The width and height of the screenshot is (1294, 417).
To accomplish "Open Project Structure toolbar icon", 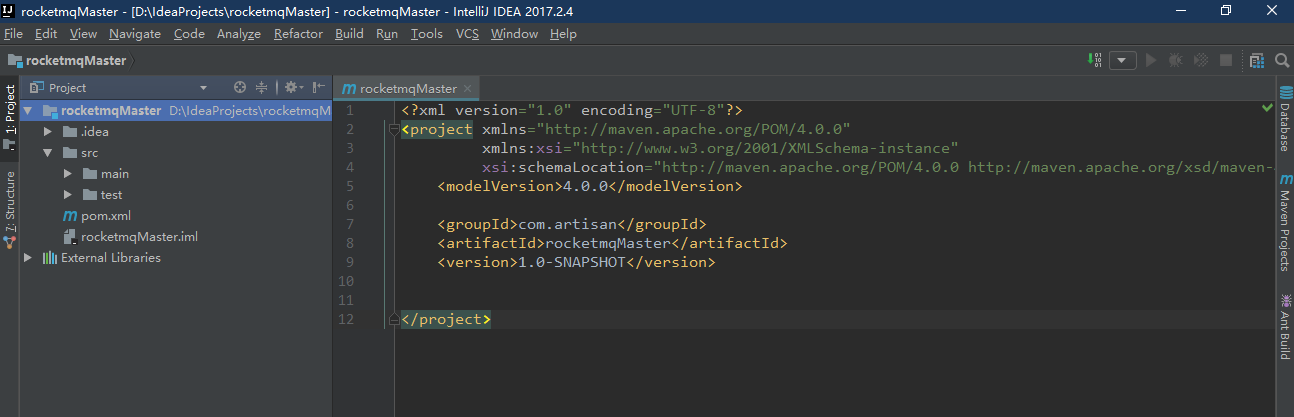I will coord(1256,60).
